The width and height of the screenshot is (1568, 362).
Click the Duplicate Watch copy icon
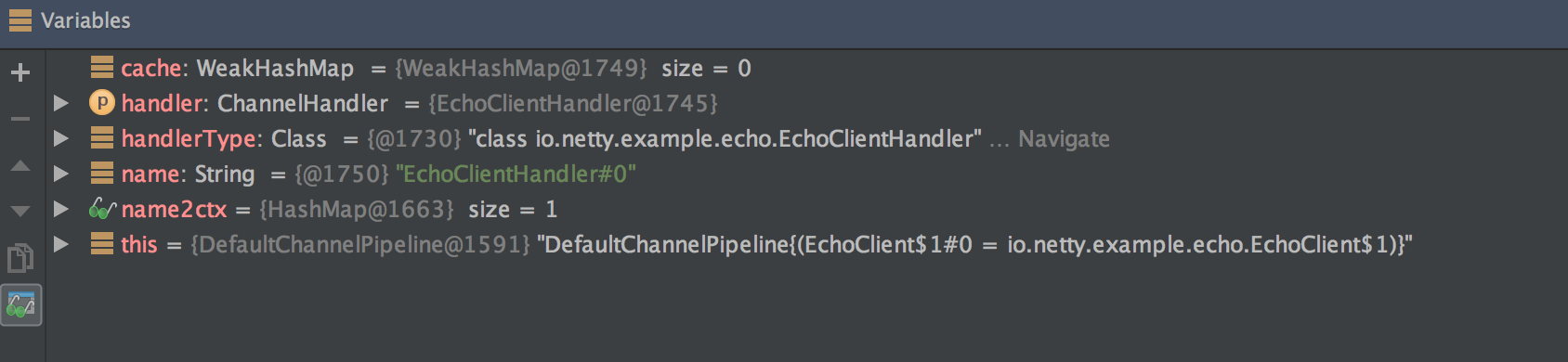pyautogui.click(x=20, y=257)
